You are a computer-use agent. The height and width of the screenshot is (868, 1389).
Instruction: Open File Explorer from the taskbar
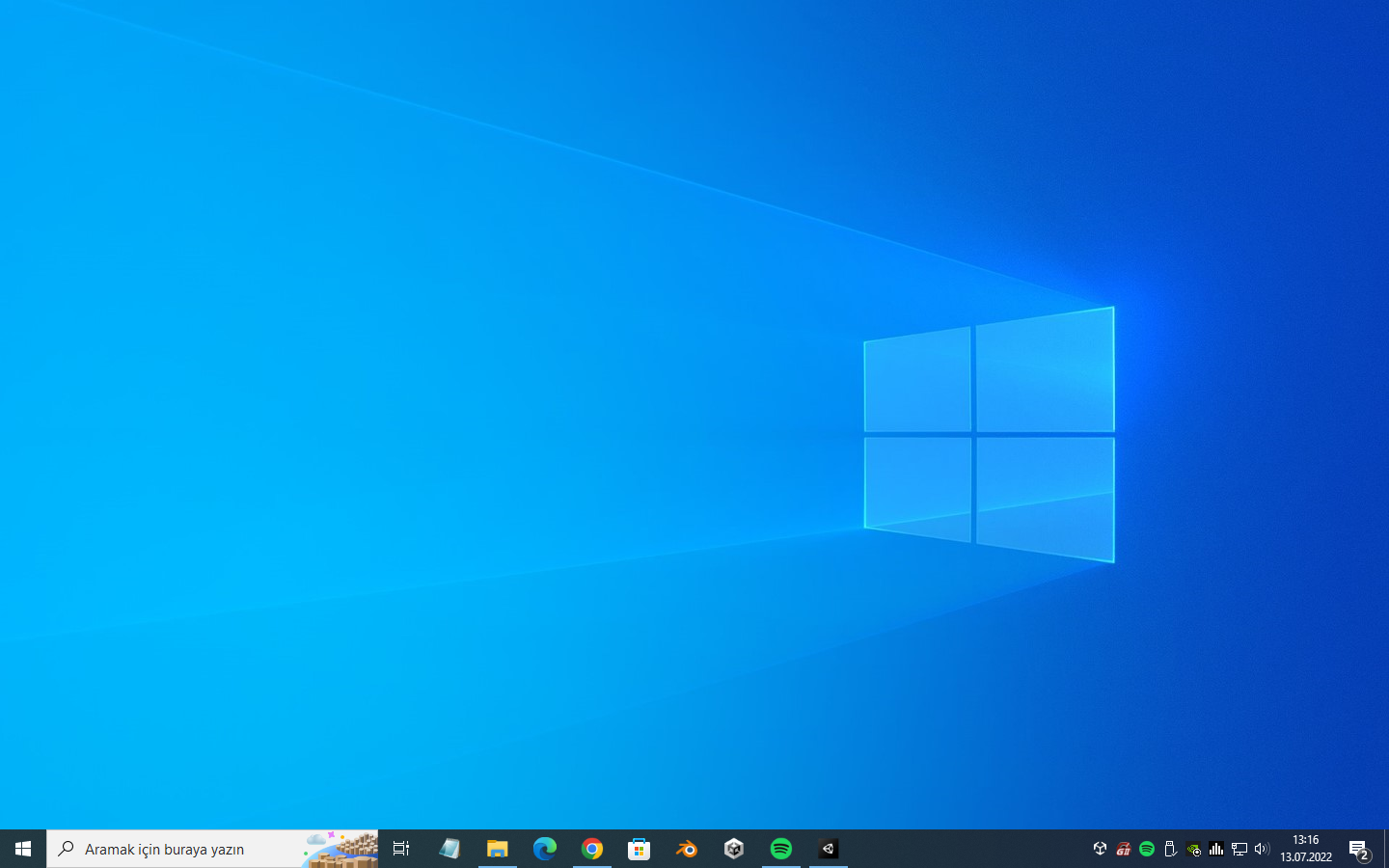[x=497, y=849]
